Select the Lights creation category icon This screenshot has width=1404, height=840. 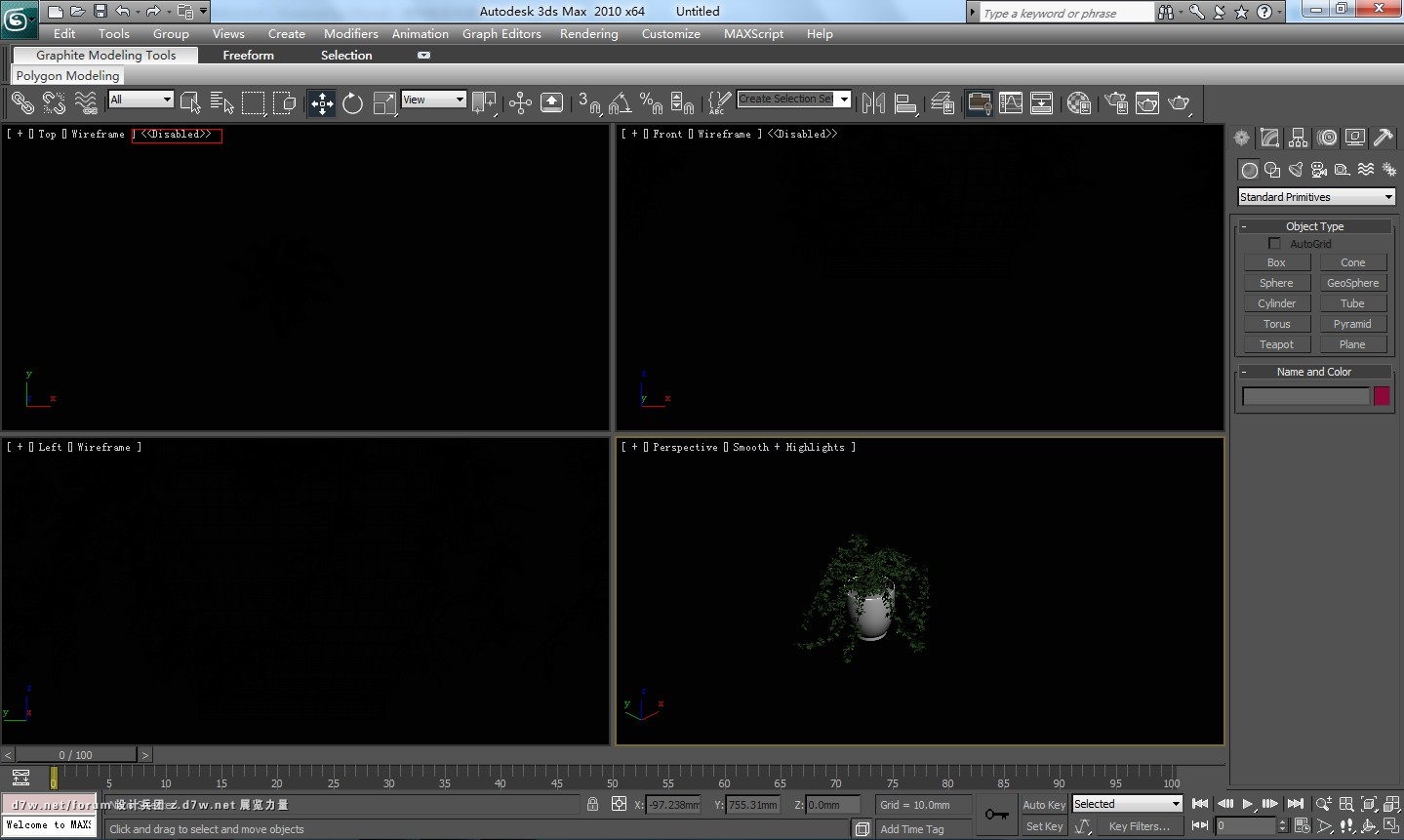pyautogui.click(x=1296, y=170)
